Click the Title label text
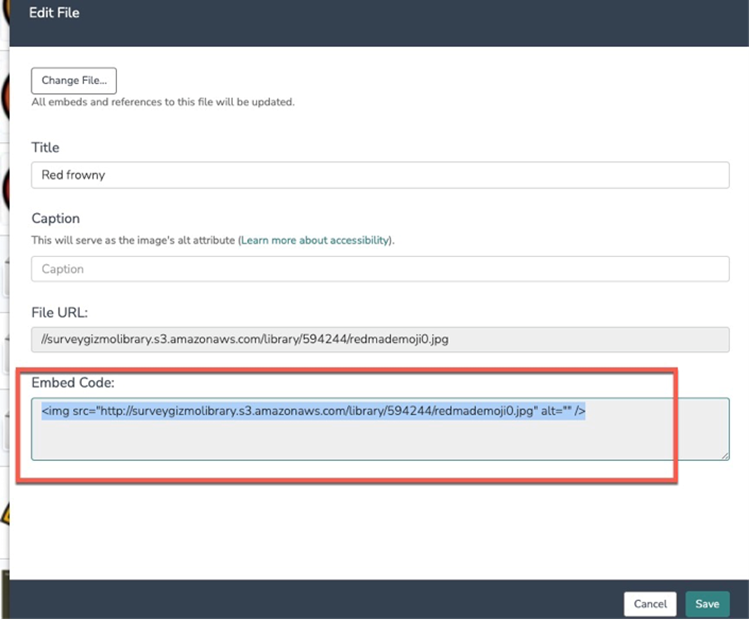 click(46, 148)
